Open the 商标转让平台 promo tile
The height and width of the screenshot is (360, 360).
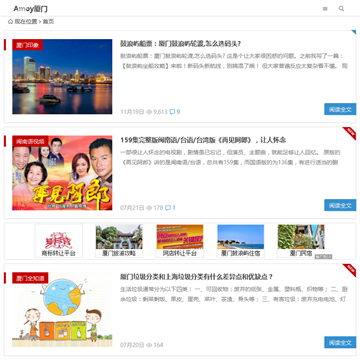click(x=59, y=241)
